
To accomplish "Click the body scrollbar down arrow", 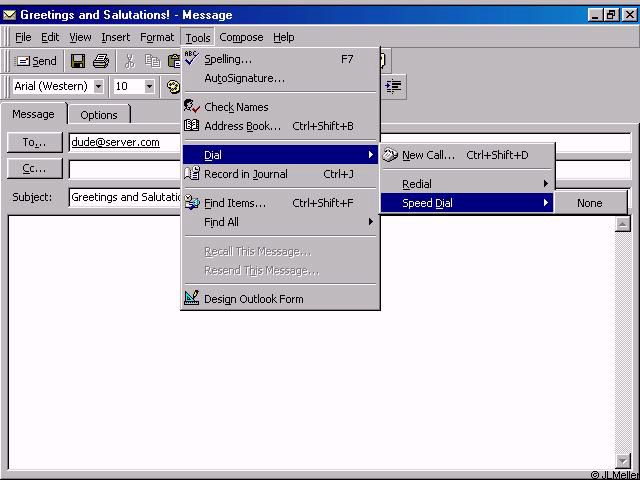I will point(622,461).
